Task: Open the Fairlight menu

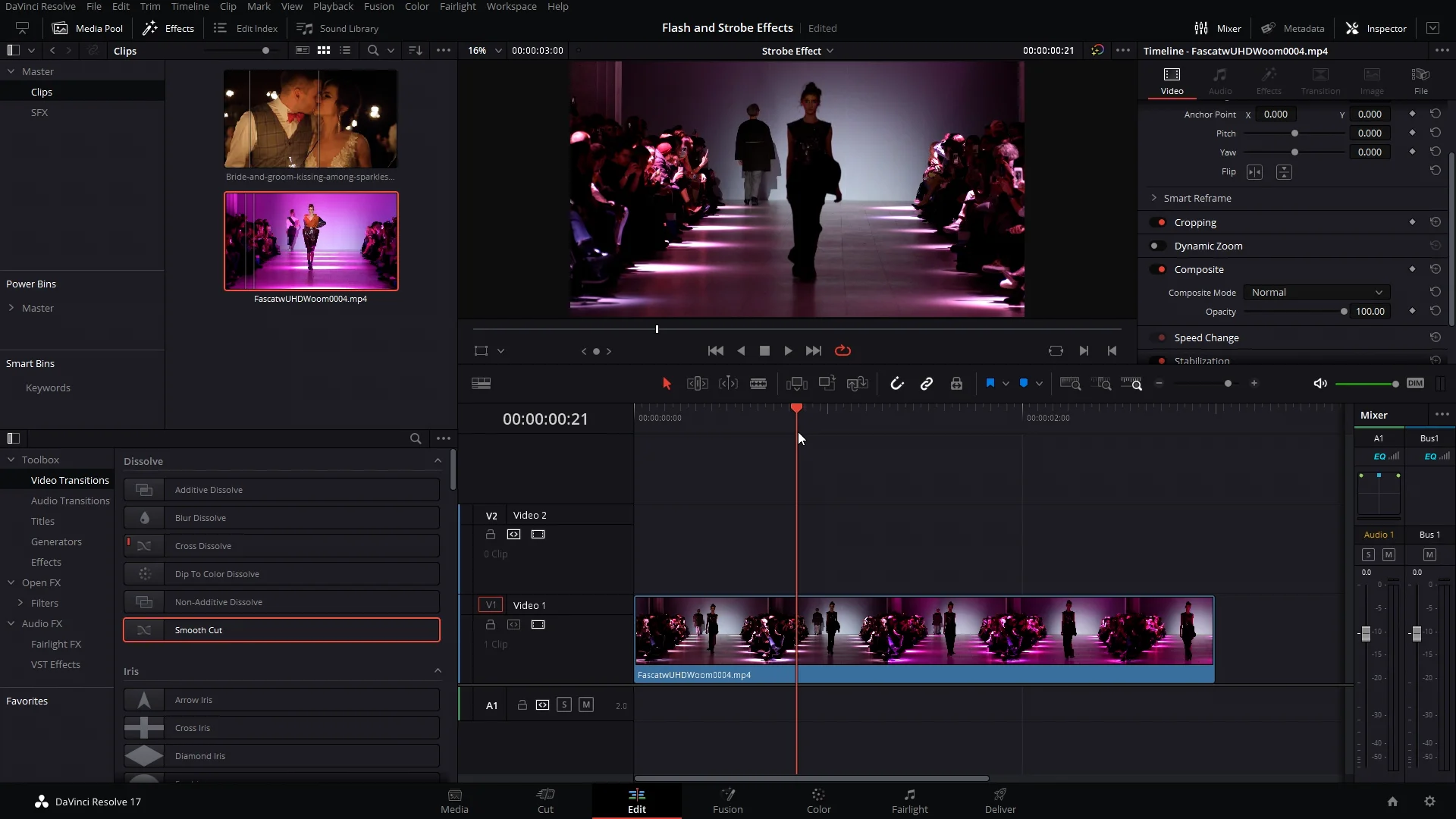Action: tap(457, 6)
